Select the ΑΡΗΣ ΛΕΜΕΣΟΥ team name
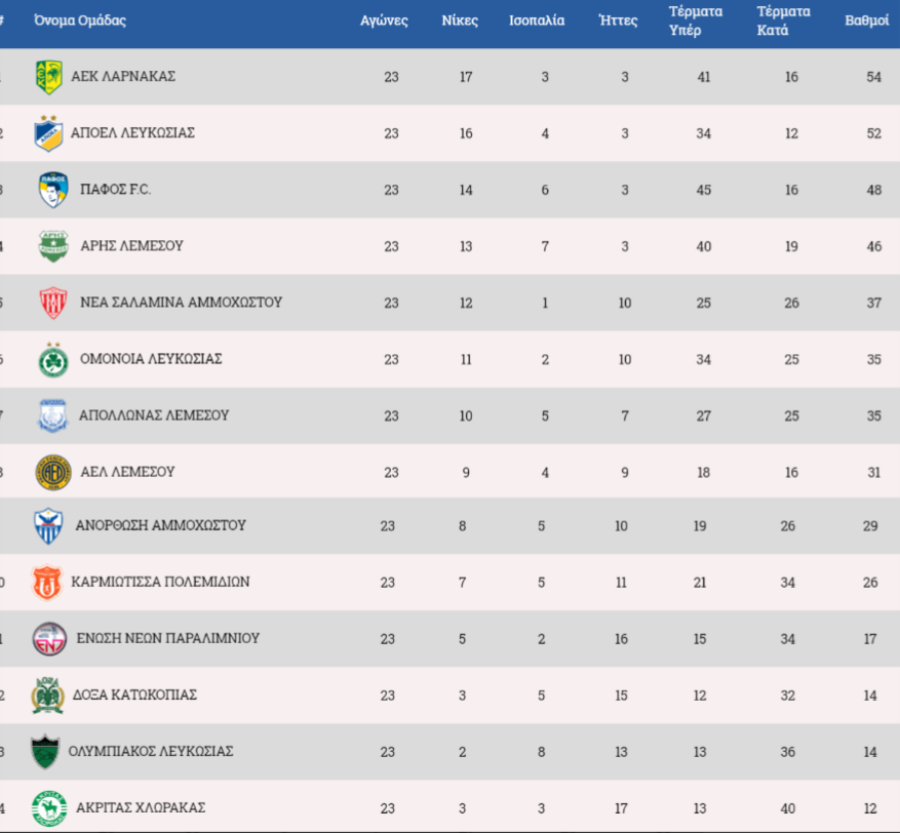This screenshot has height=833, width=900. tap(131, 246)
